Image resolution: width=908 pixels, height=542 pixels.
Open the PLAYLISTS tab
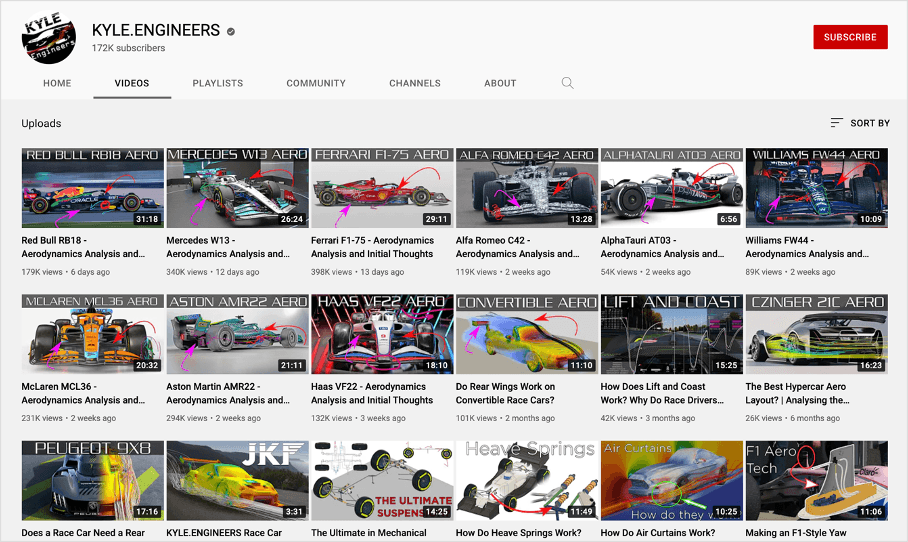pyautogui.click(x=218, y=83)
